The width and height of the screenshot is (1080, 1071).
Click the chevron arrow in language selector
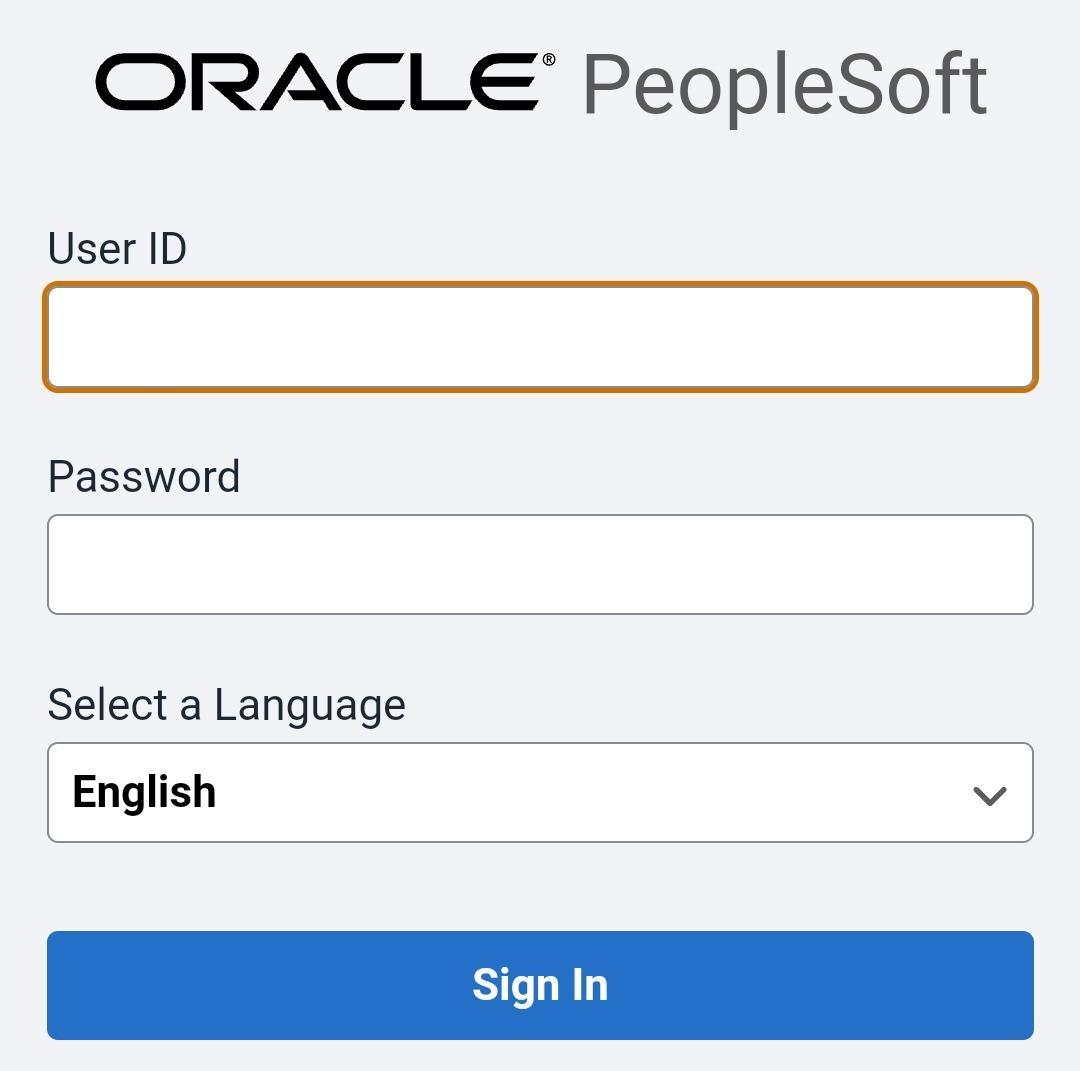(x=989, y=795)
